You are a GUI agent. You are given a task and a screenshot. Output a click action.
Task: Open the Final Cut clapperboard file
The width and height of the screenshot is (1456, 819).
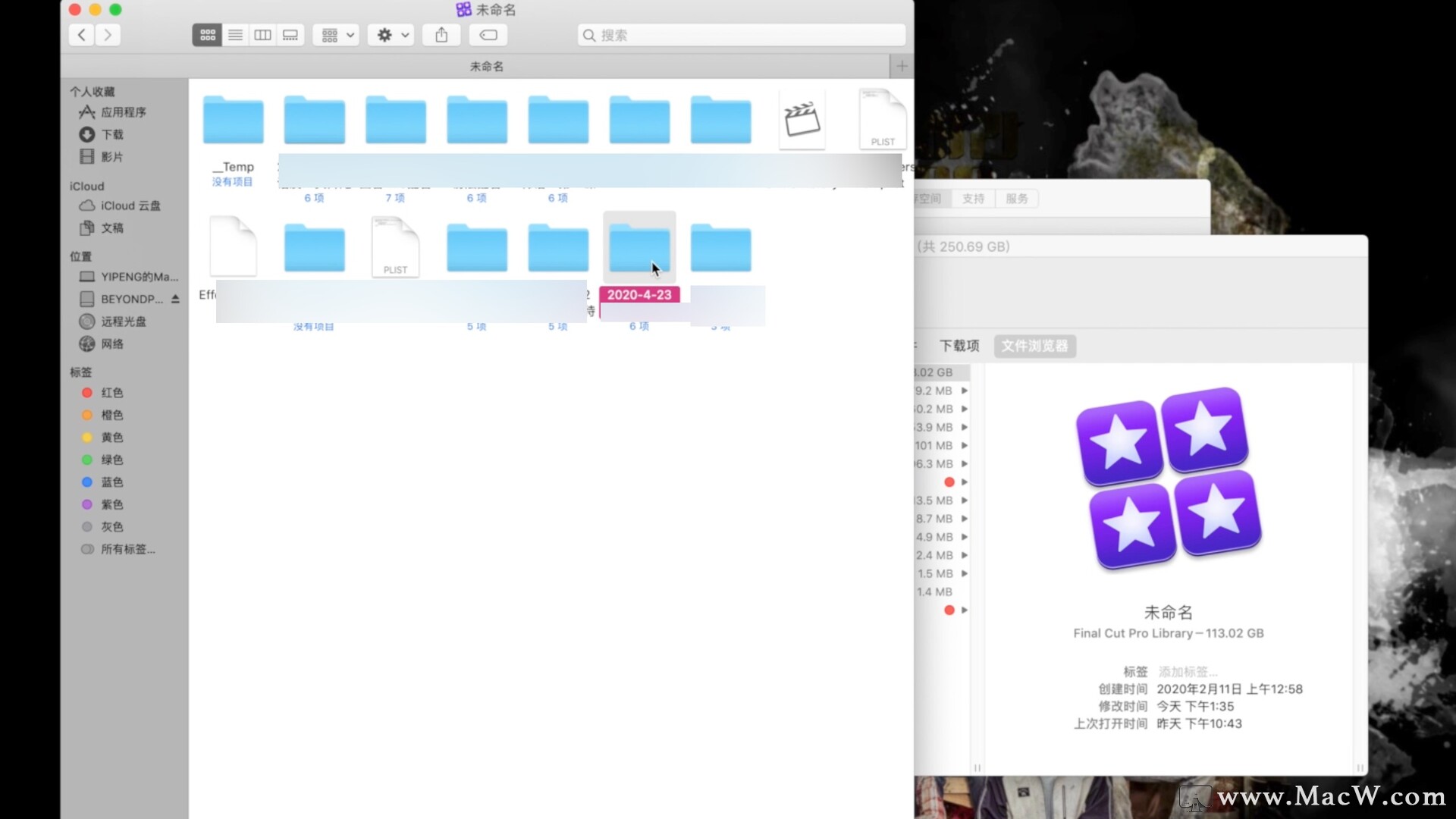pyautogui.click(x=802, y=120)
